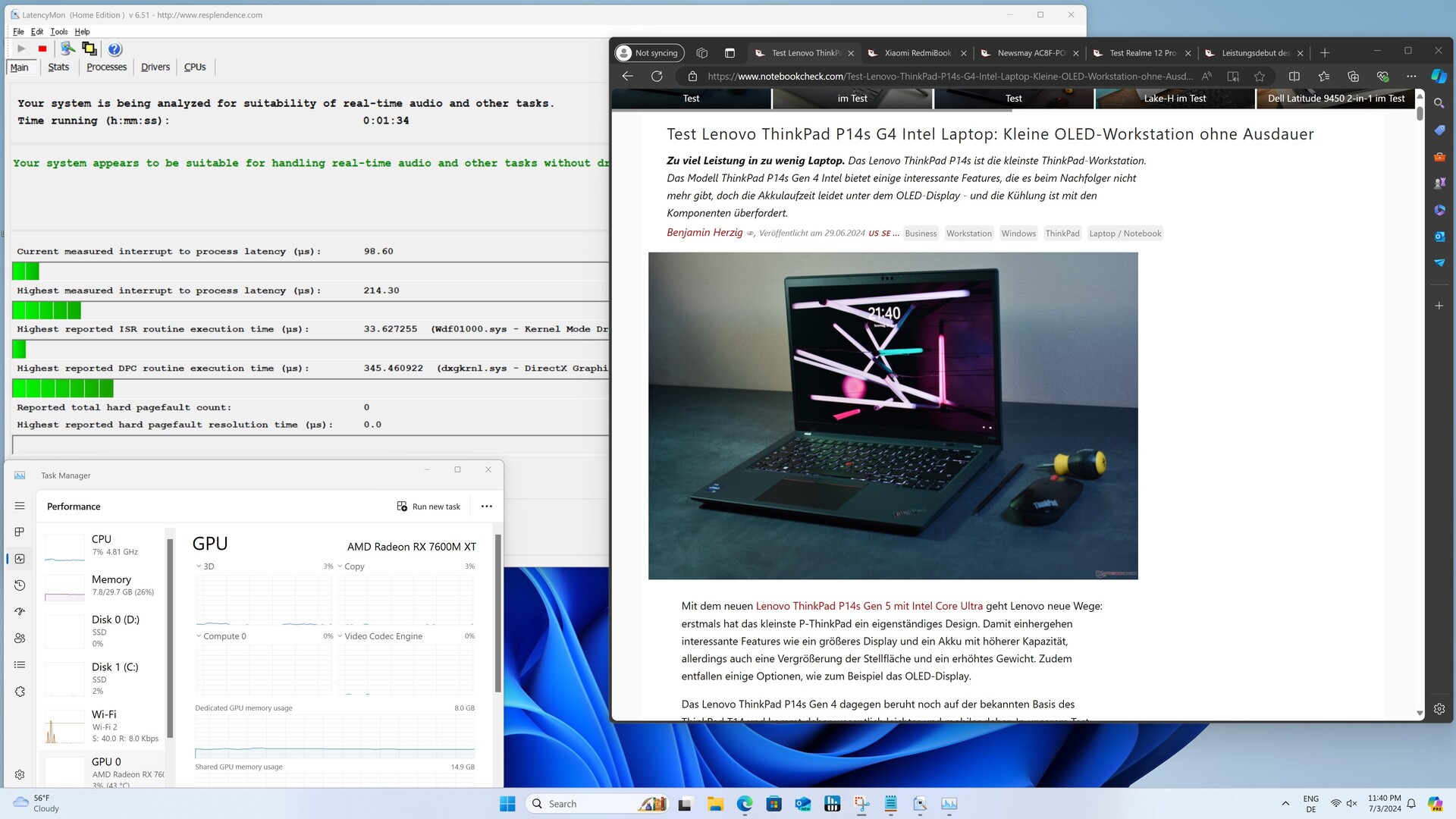
Task: Expand the 3D engine graph dropdown
Action: 199,566
